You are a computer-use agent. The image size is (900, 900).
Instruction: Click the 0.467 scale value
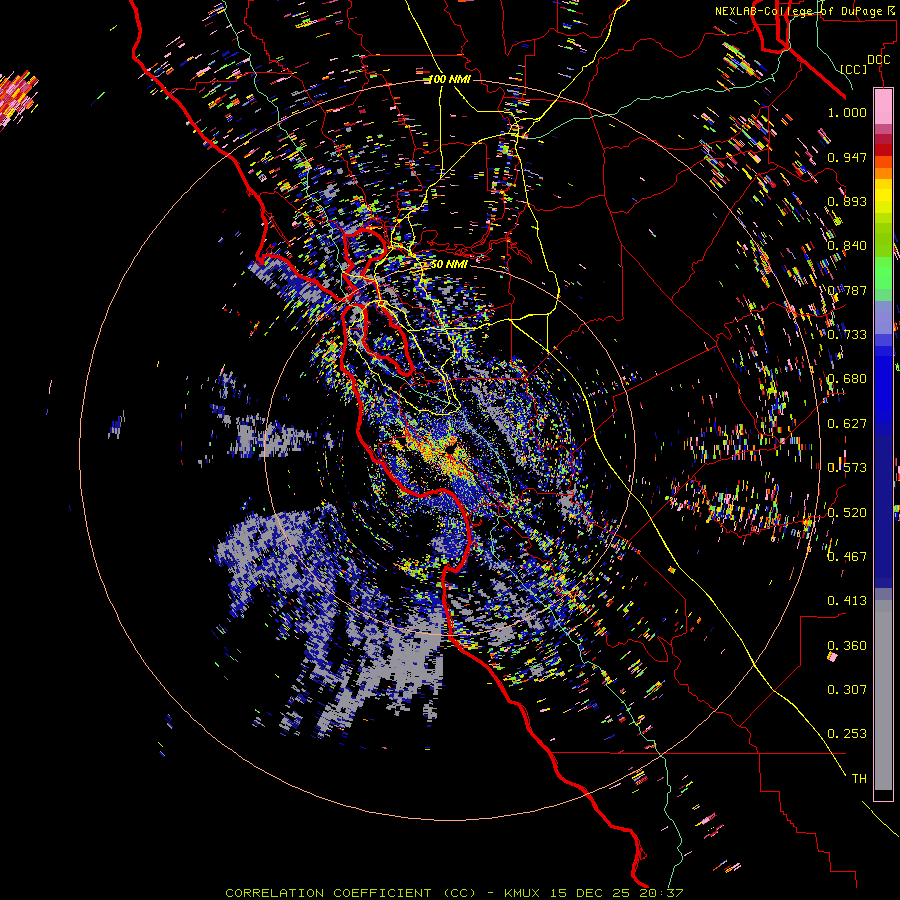pos(847,557)
